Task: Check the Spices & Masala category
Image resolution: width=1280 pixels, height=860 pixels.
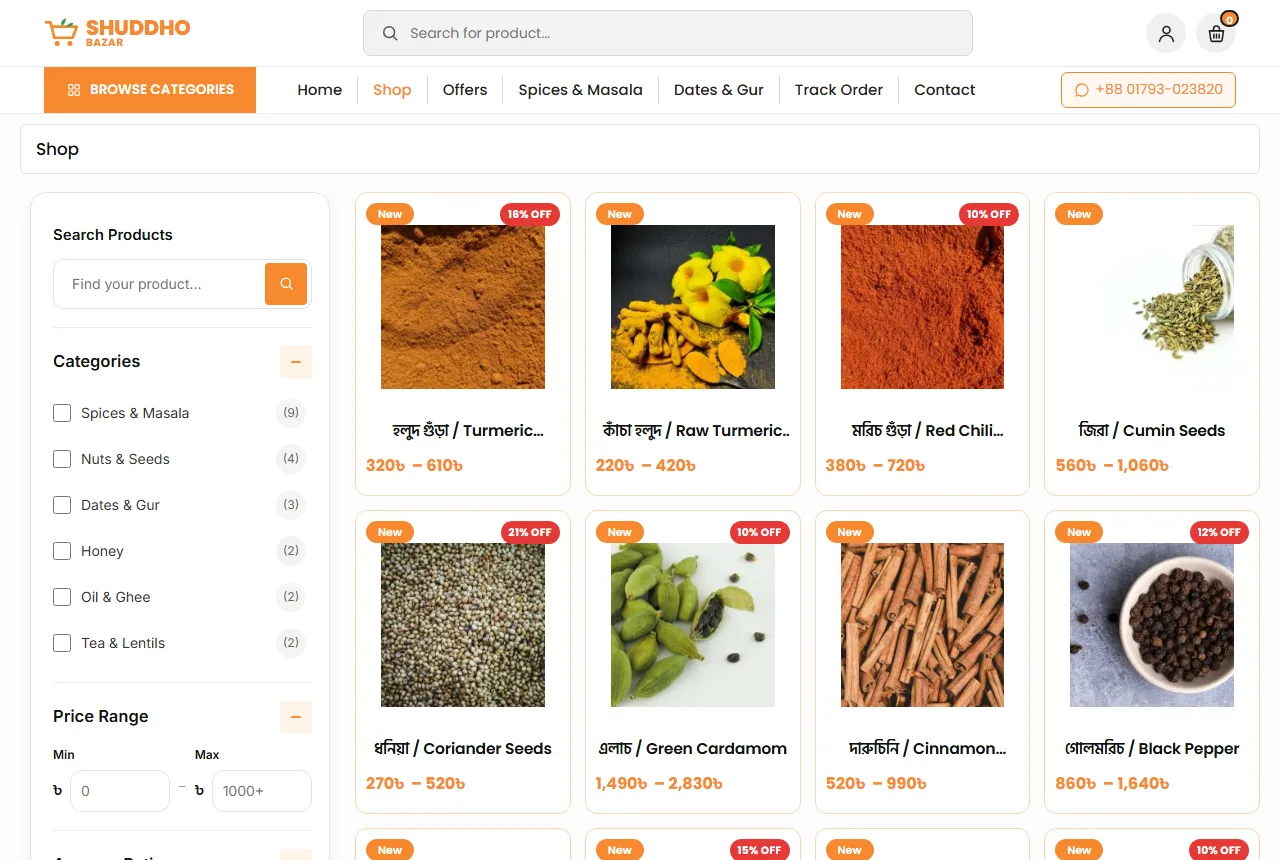Action: (62, 413)
